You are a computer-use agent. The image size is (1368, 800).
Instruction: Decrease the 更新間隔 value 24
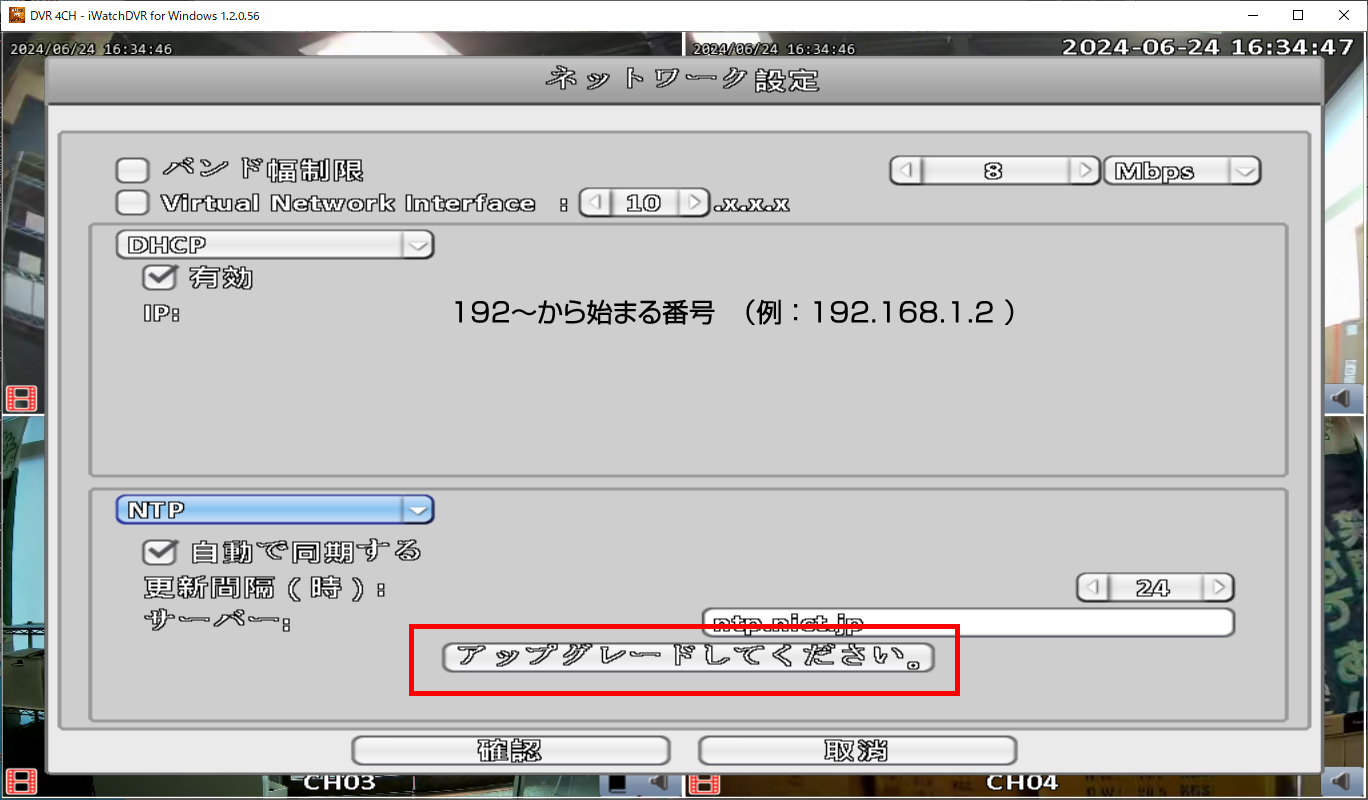tap(1093, 587)
